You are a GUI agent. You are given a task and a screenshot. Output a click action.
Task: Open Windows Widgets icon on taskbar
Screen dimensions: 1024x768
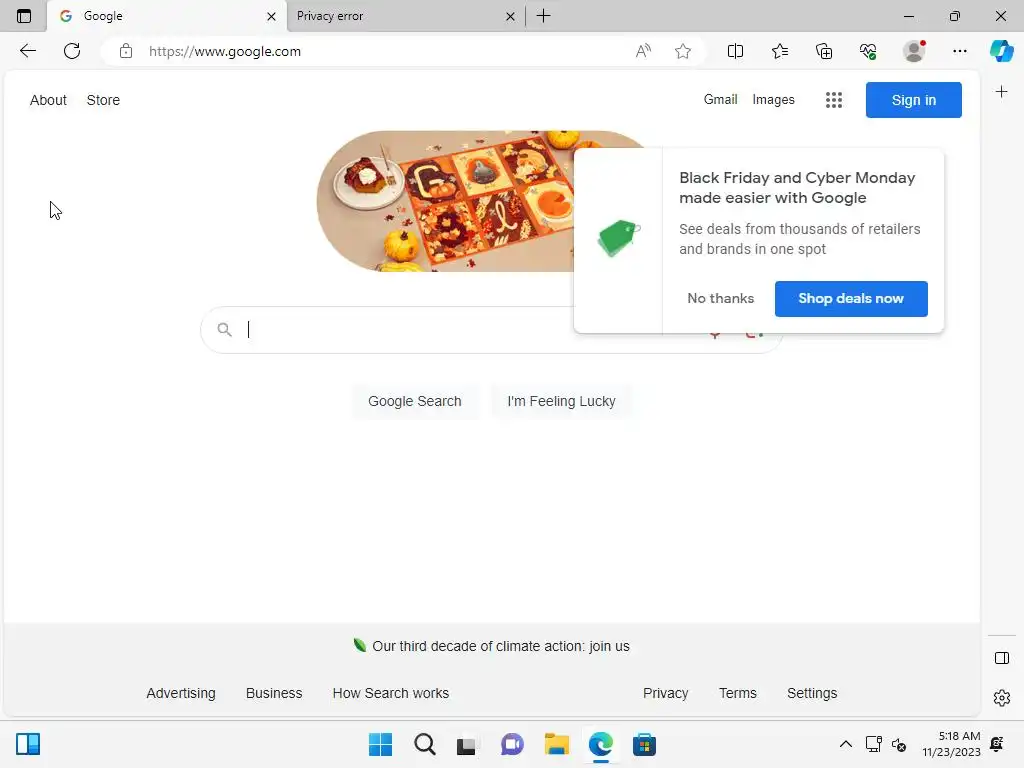point(28,744)
